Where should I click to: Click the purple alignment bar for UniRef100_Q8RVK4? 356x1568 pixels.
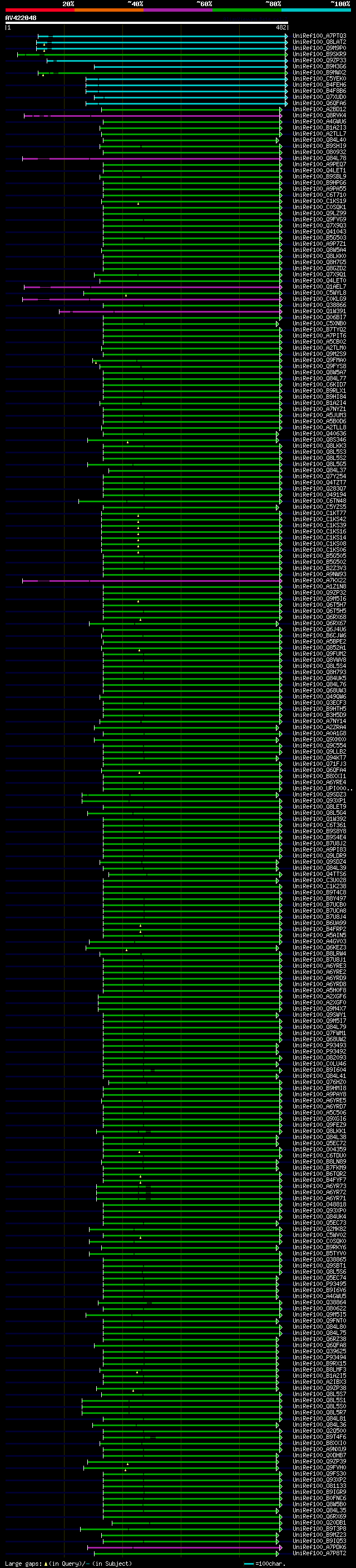153,116
